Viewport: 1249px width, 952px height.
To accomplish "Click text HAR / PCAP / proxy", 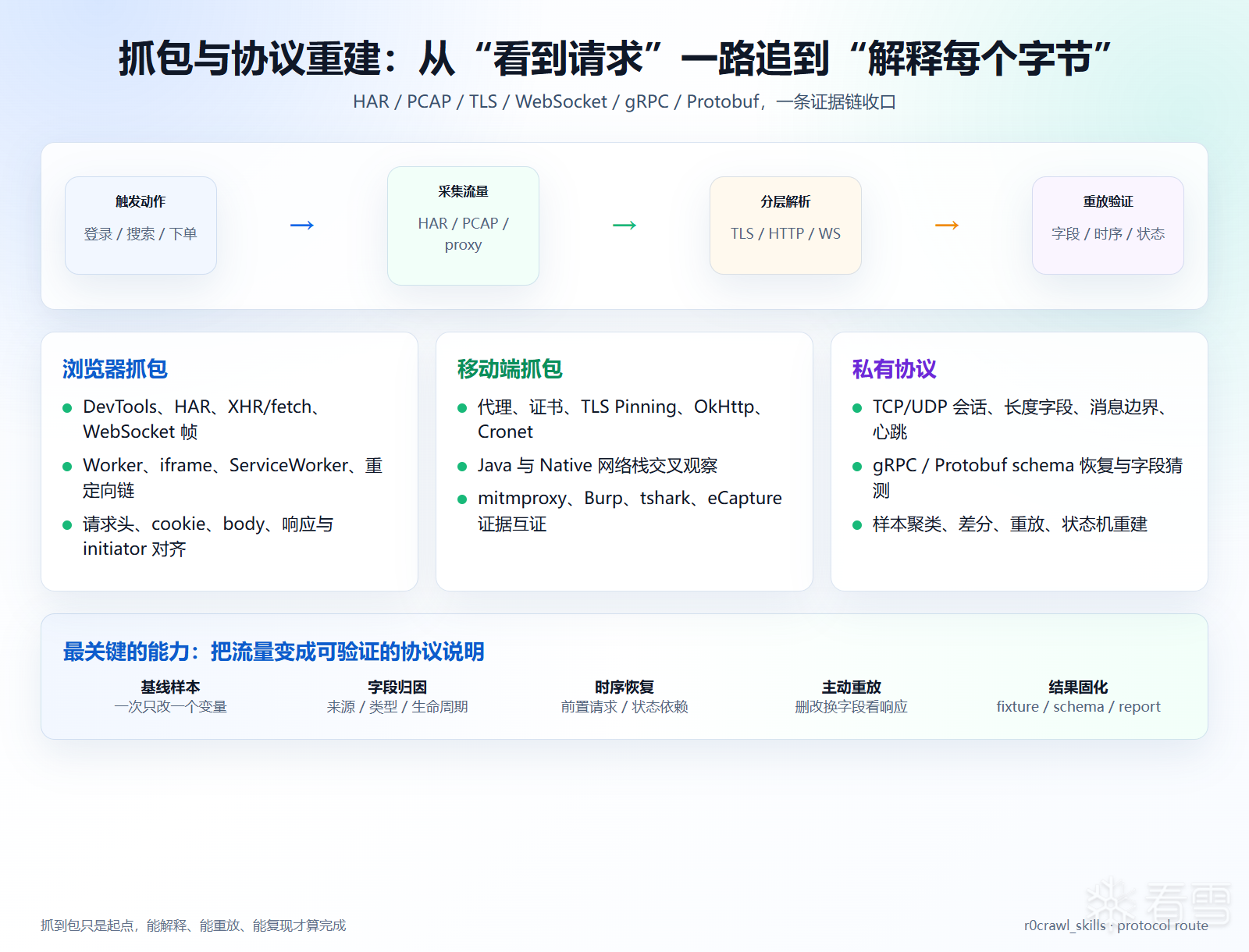I will coord(463,234).
